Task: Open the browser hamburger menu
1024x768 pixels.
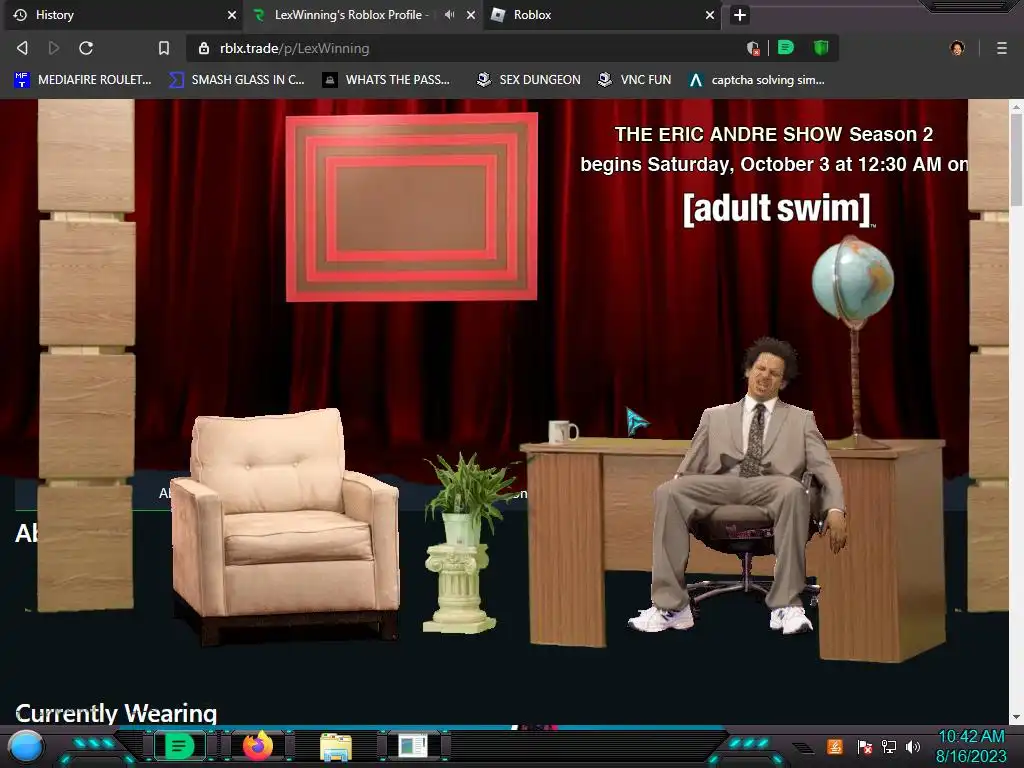Action: point(1002,48)
